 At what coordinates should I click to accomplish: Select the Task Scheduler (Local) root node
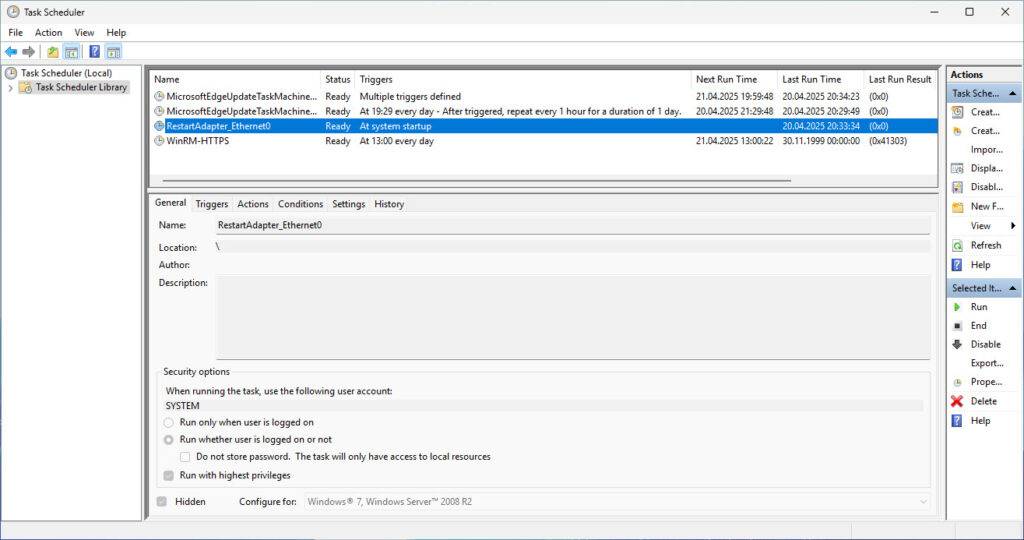pos(66,73)
